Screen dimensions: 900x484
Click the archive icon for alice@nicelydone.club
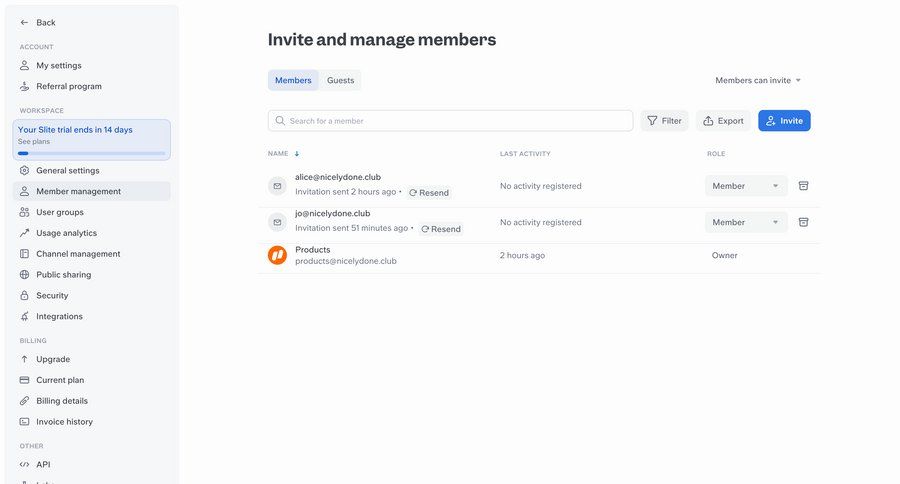coord(803,186)
